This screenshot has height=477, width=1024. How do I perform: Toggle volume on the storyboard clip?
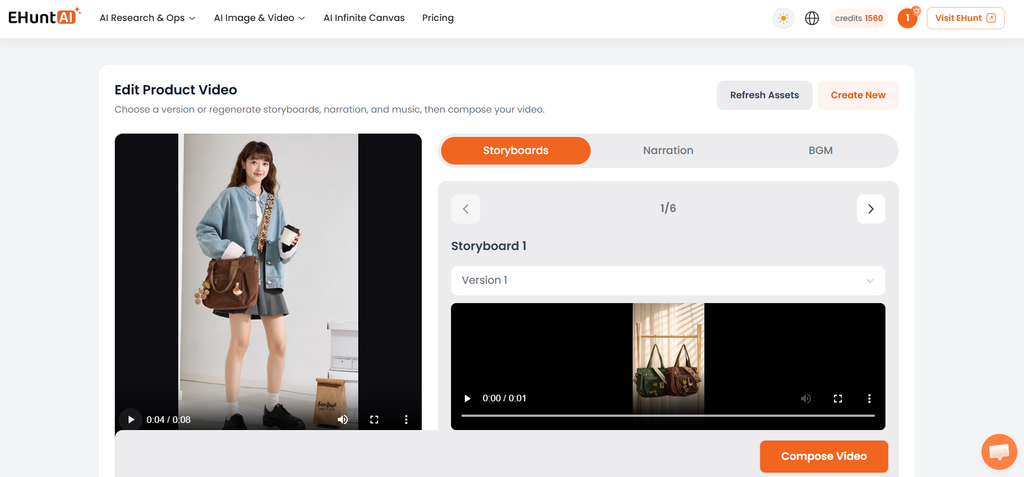coord(807,398)
